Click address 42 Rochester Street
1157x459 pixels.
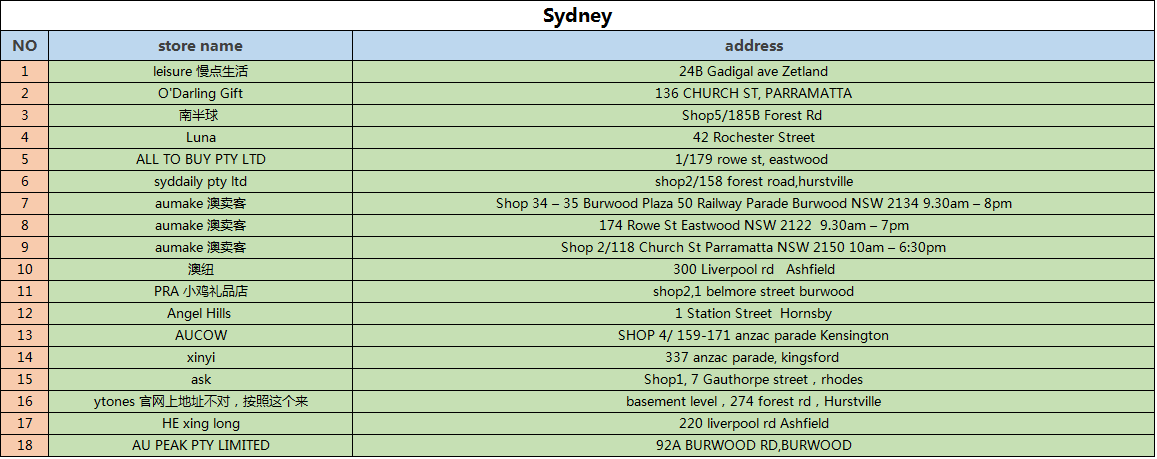coord(753,137)
